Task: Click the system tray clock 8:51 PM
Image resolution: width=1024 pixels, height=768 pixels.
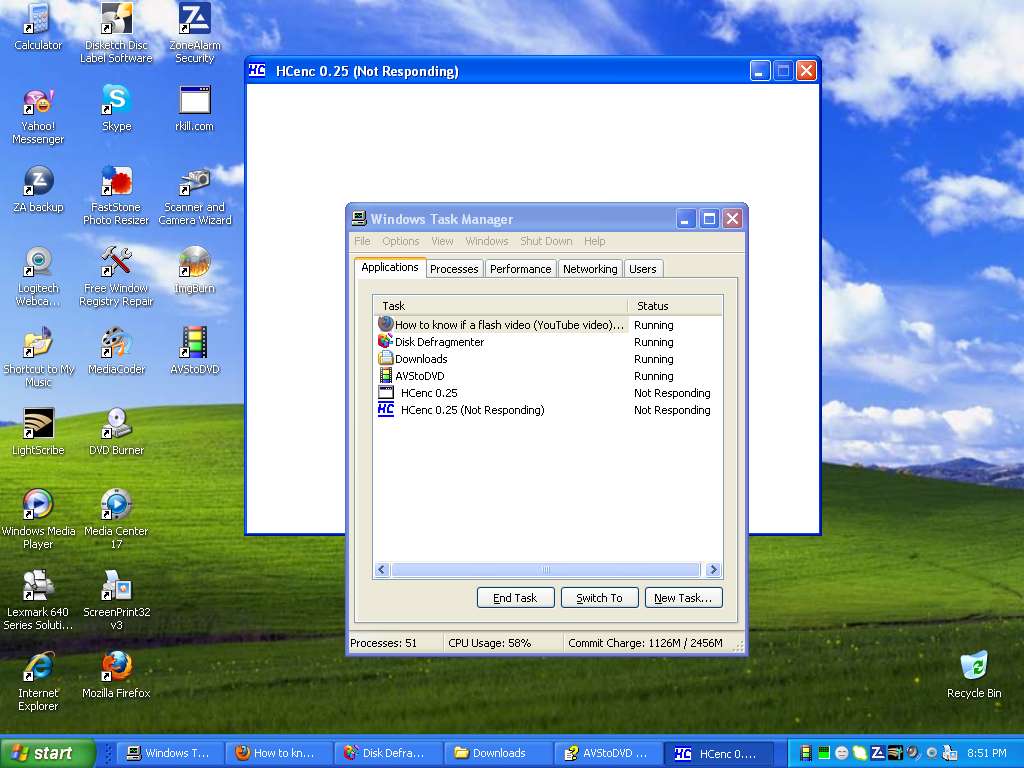Action: click(987, 753)
